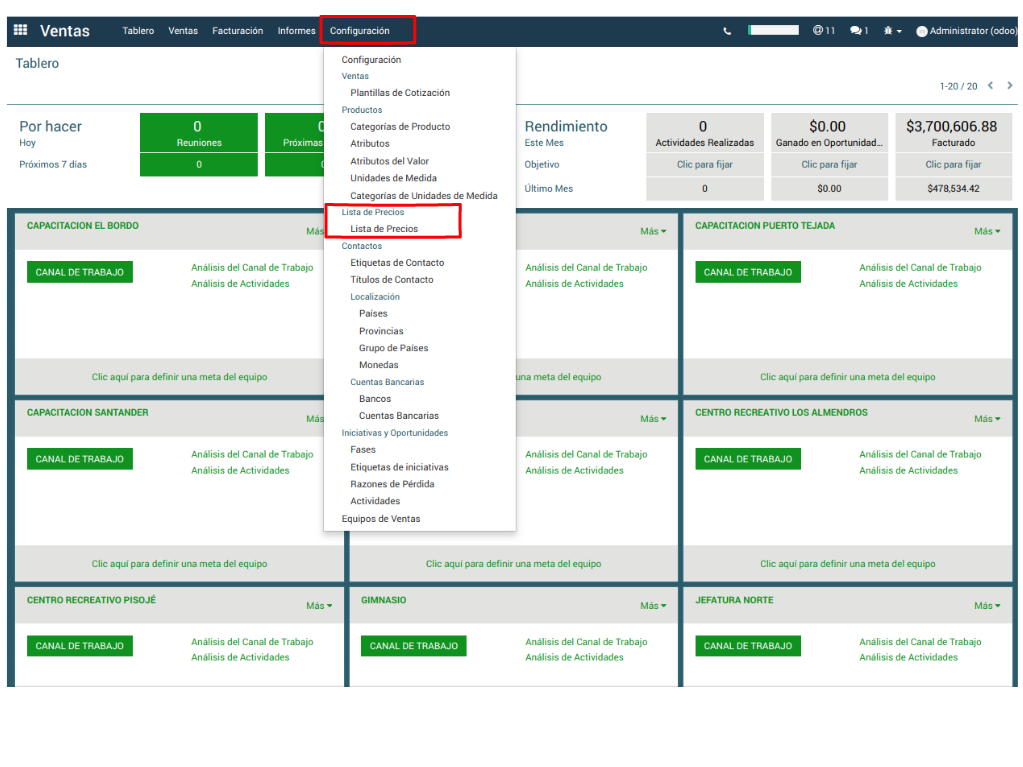Expand Más dropdown for Capacitacion Puerto Tejada
1023x767 pixels.
coord(987,231)
